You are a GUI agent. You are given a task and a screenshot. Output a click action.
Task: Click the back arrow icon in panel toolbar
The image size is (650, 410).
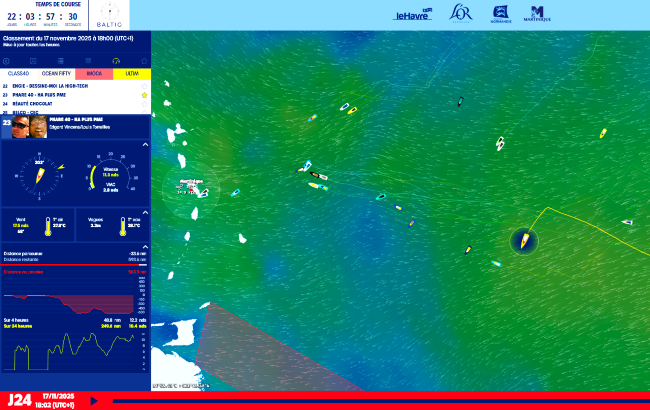coord(7,60)
